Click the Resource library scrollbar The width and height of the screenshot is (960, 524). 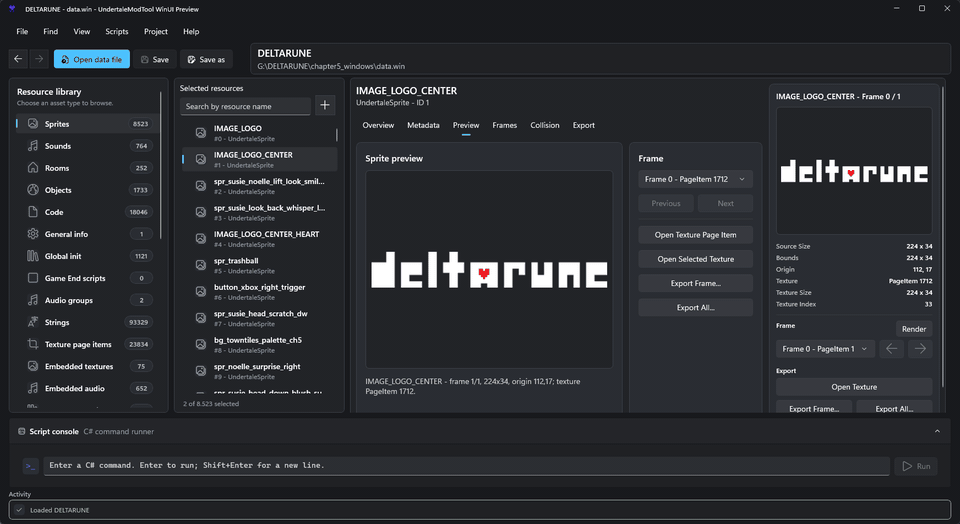(x=161, y=165)
